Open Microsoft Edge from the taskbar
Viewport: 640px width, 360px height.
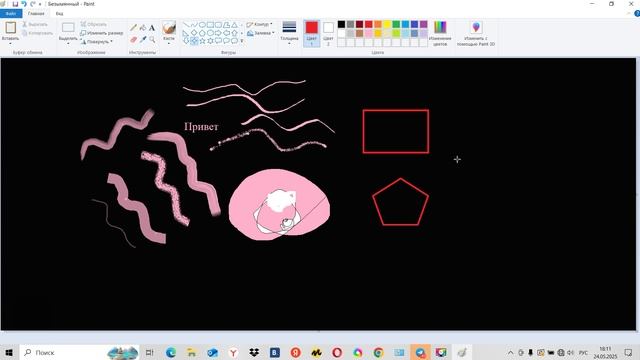[x=171, y=352]
